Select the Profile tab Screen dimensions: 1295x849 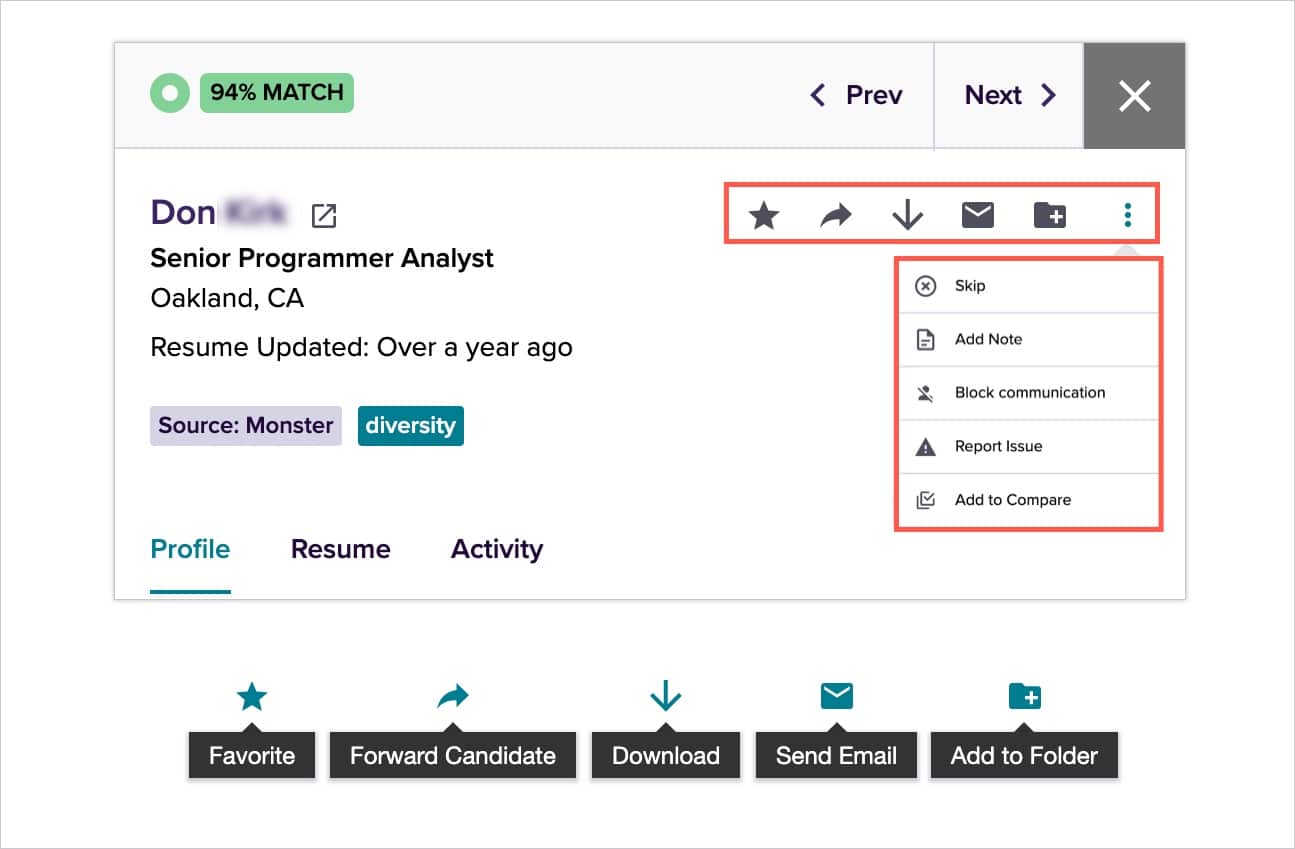[x=190, y=549]
